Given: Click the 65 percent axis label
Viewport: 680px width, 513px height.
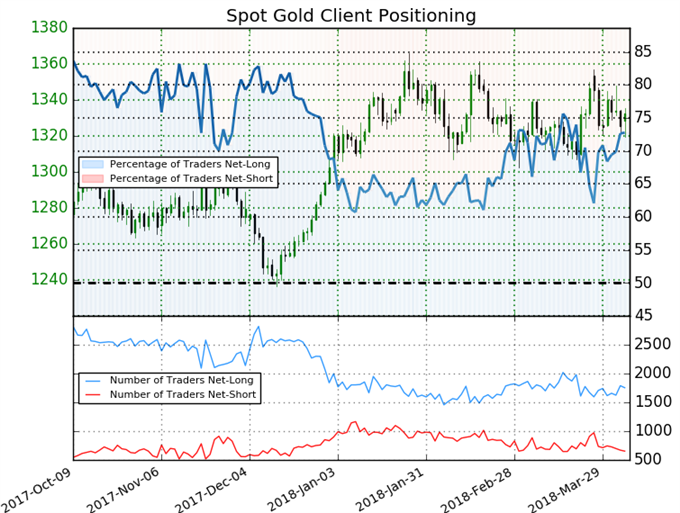Looking at the screenshot, I should 643,183.
